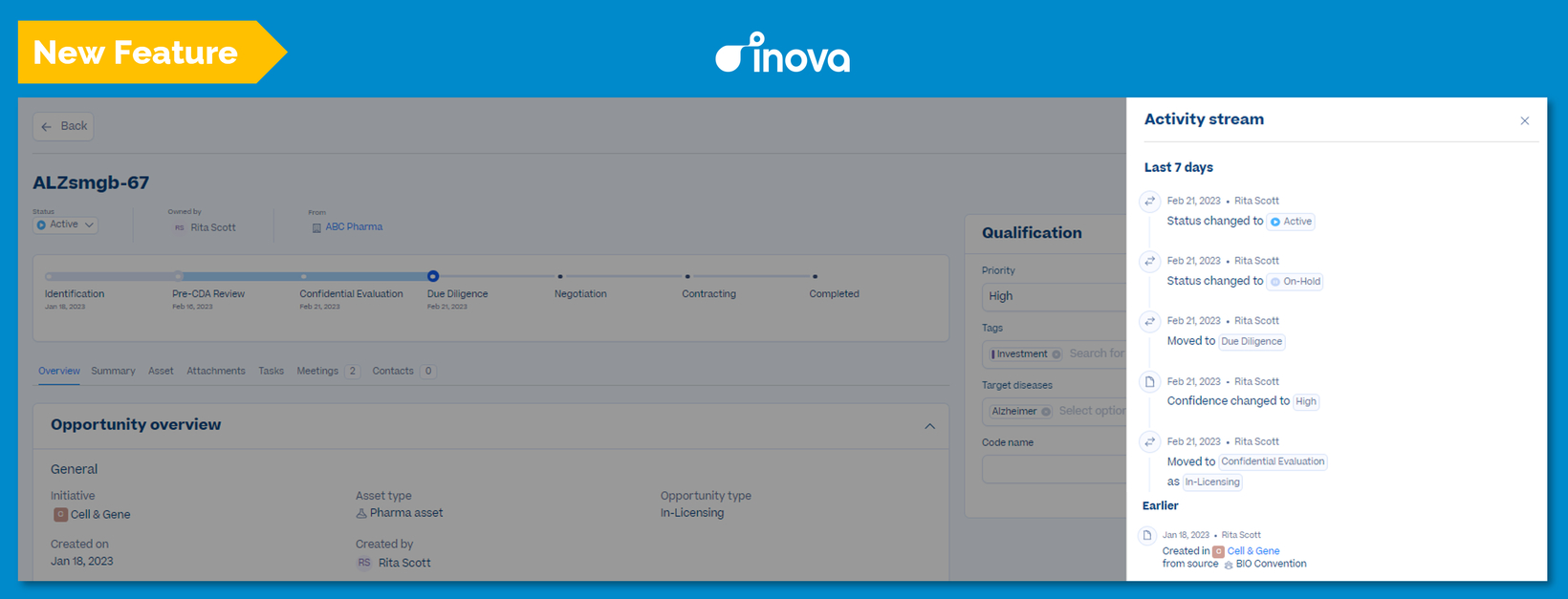
Task: Click the In-Licensing badge in Activity stream
Action: (x=1212, y=482)
